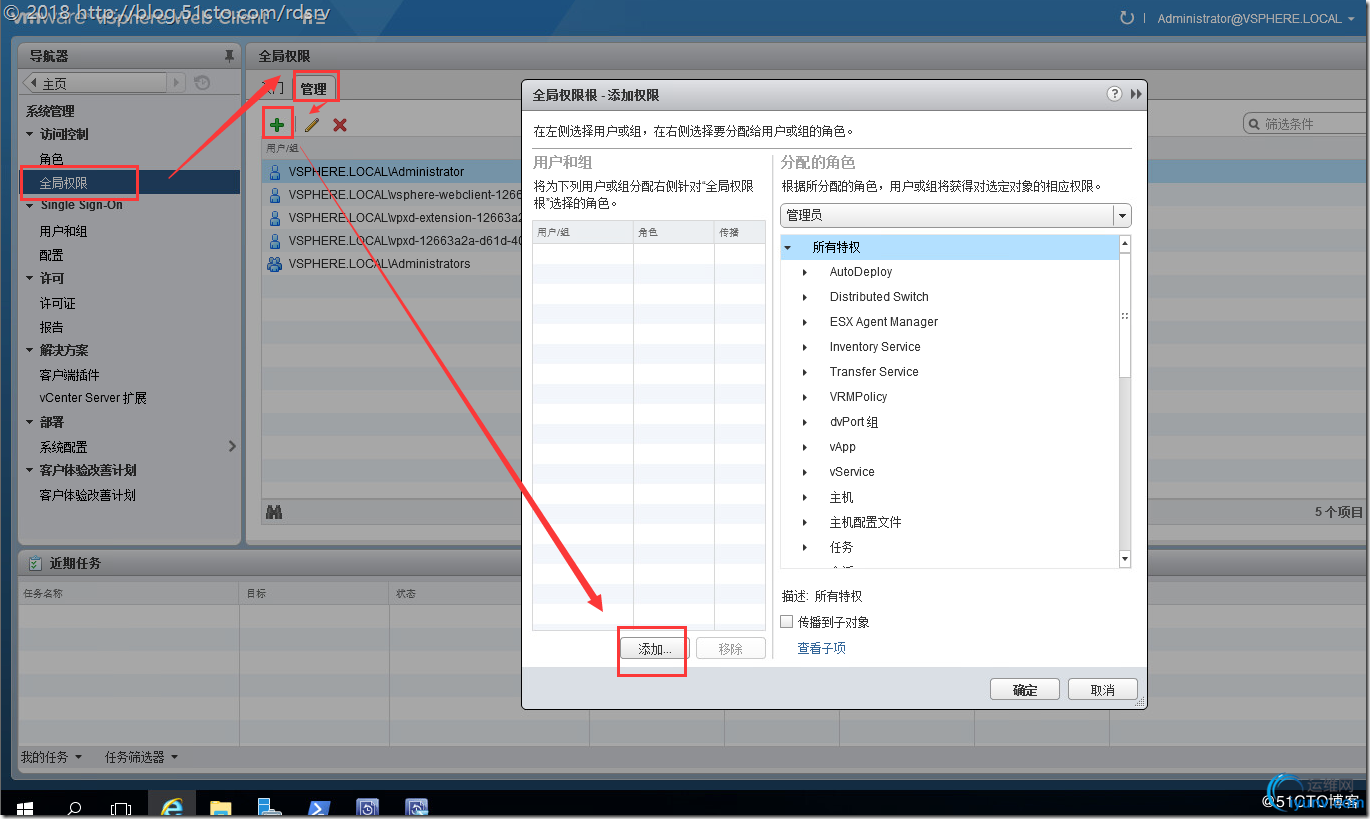The image size is (1370, 819).
Task: Click the group icon of VSPHERE.LOCAL\Administrators row
Action: tap(274, 264)
